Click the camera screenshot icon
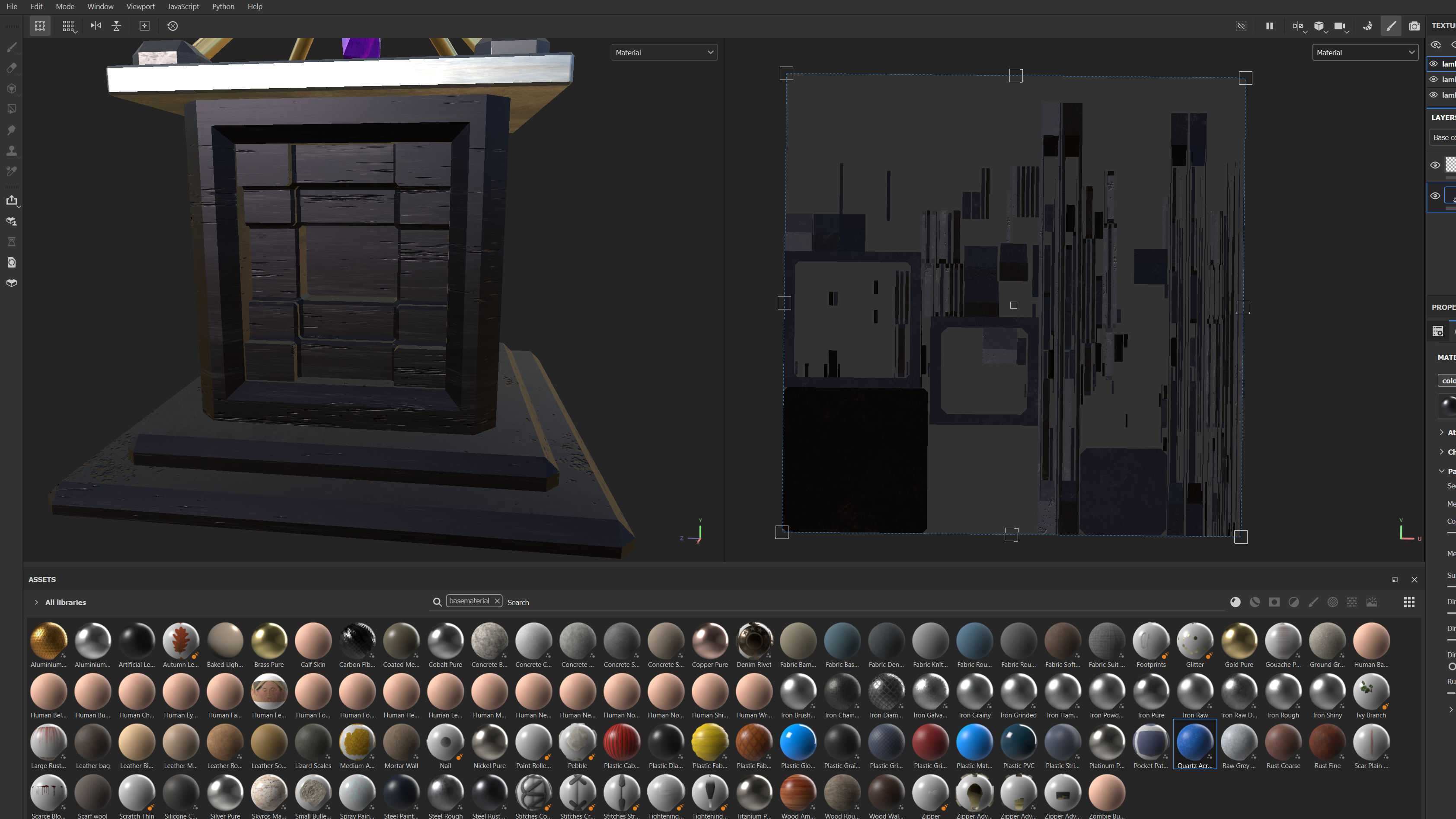Viewport: 1456px width, 819px height. coord(1414,25)
